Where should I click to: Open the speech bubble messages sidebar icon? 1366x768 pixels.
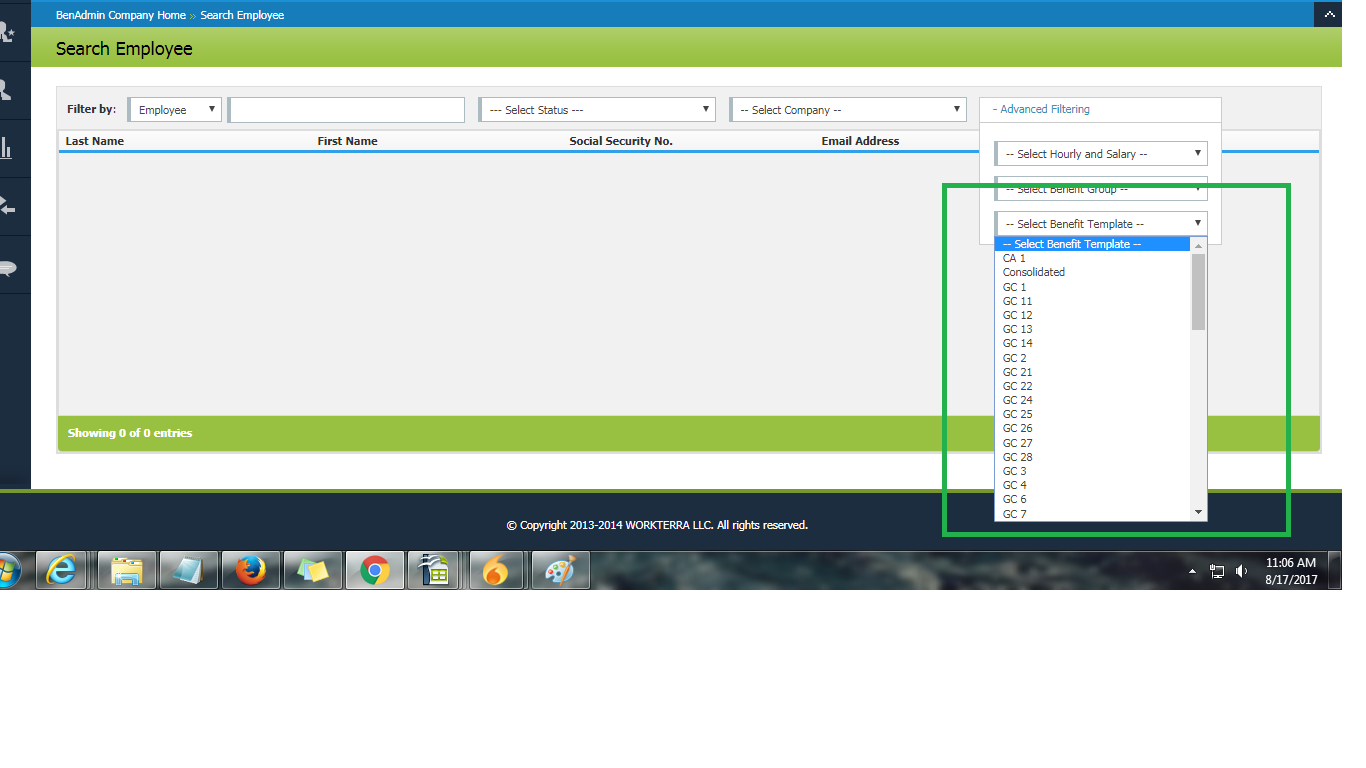7,267
